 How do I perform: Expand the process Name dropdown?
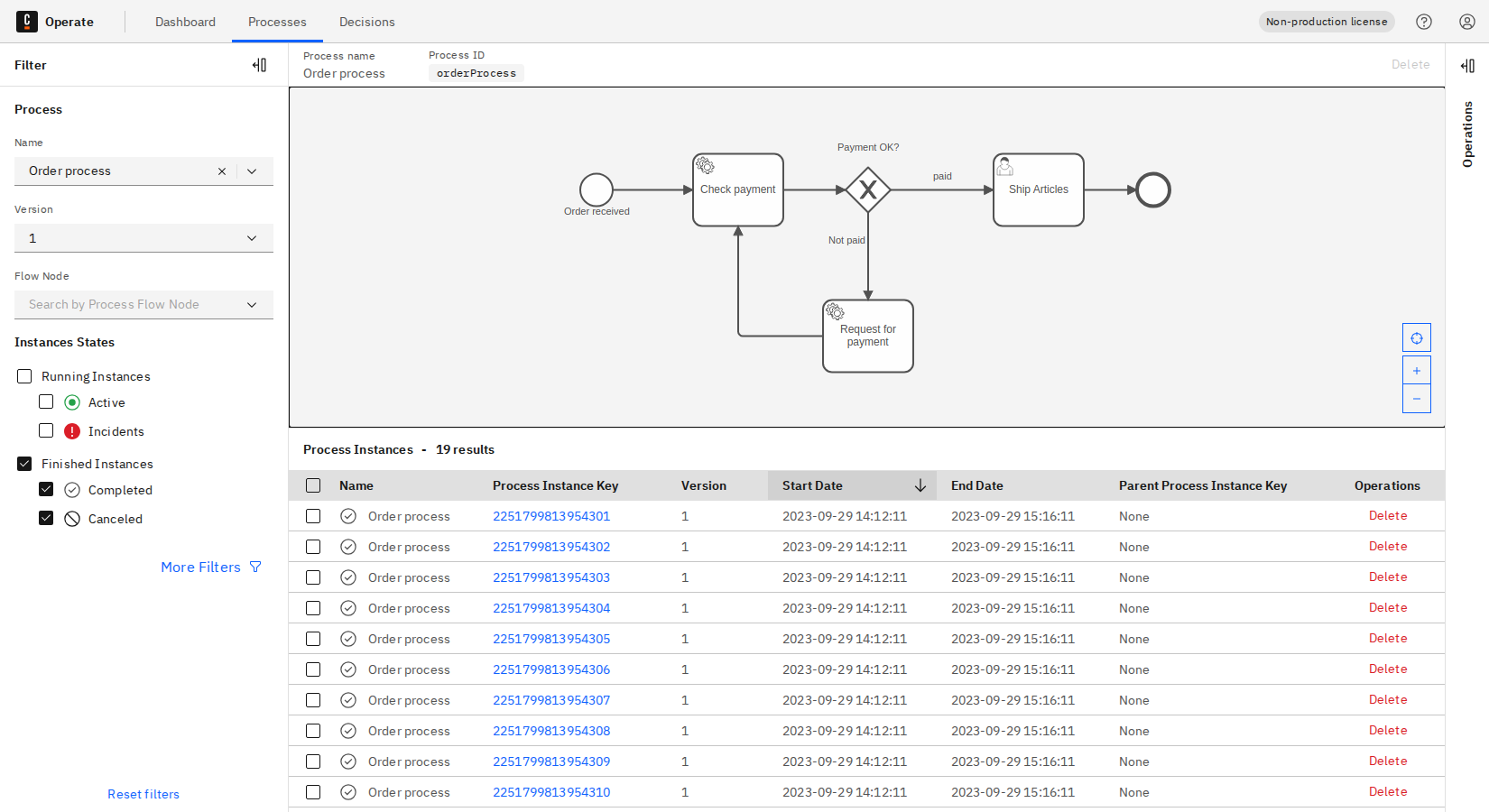coord(252,171)
